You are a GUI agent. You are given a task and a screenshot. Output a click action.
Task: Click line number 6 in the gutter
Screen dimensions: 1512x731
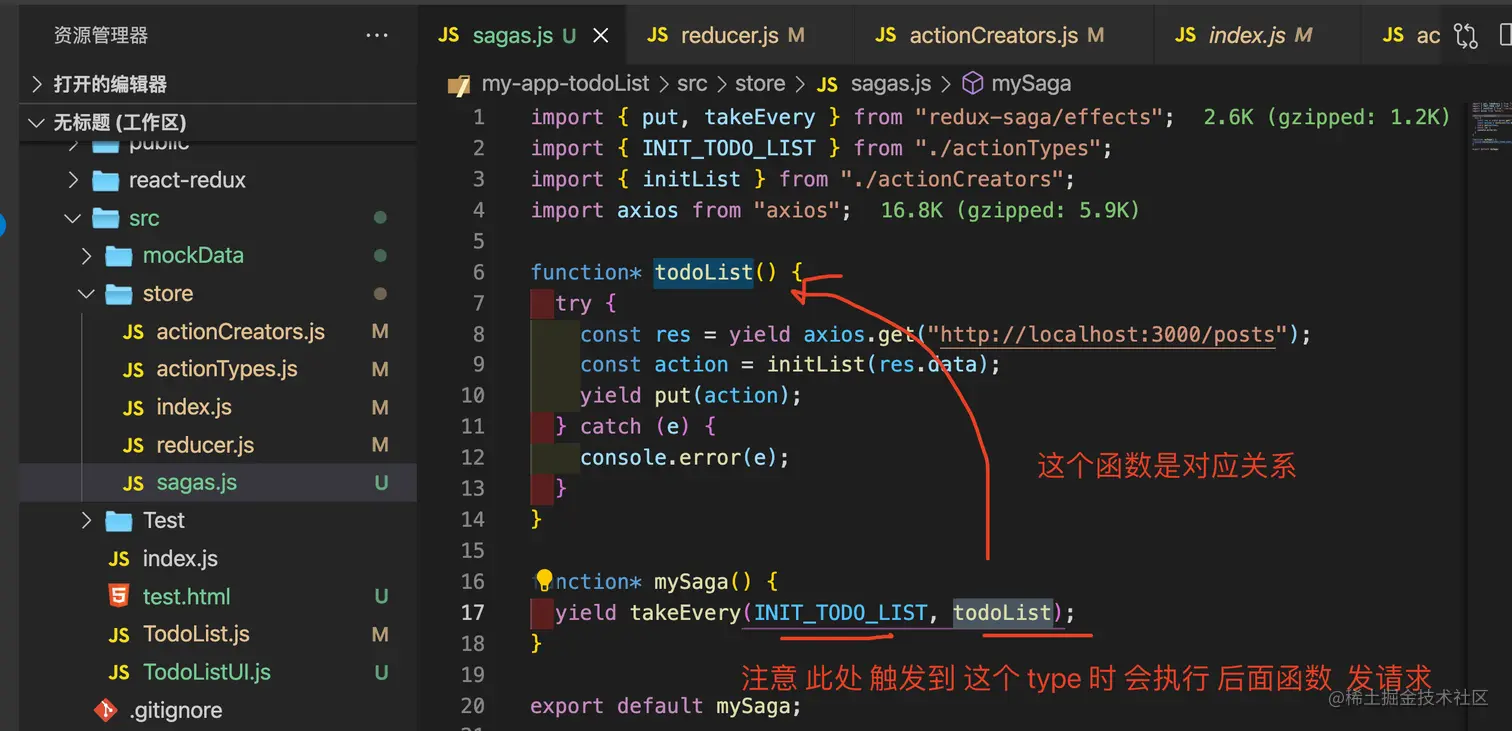tap(478, 272)
